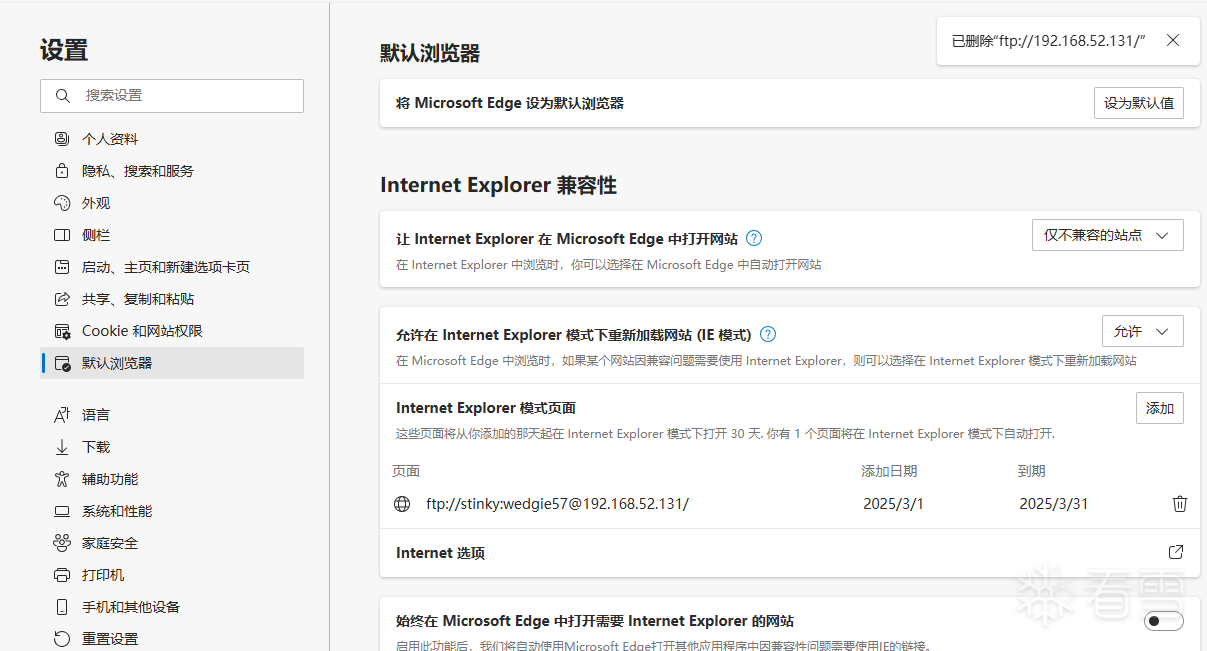The image size is (1207, 651).
Task: Click the Internet Explorer 模式页面 subheading
Action: (x=486, y=408)
